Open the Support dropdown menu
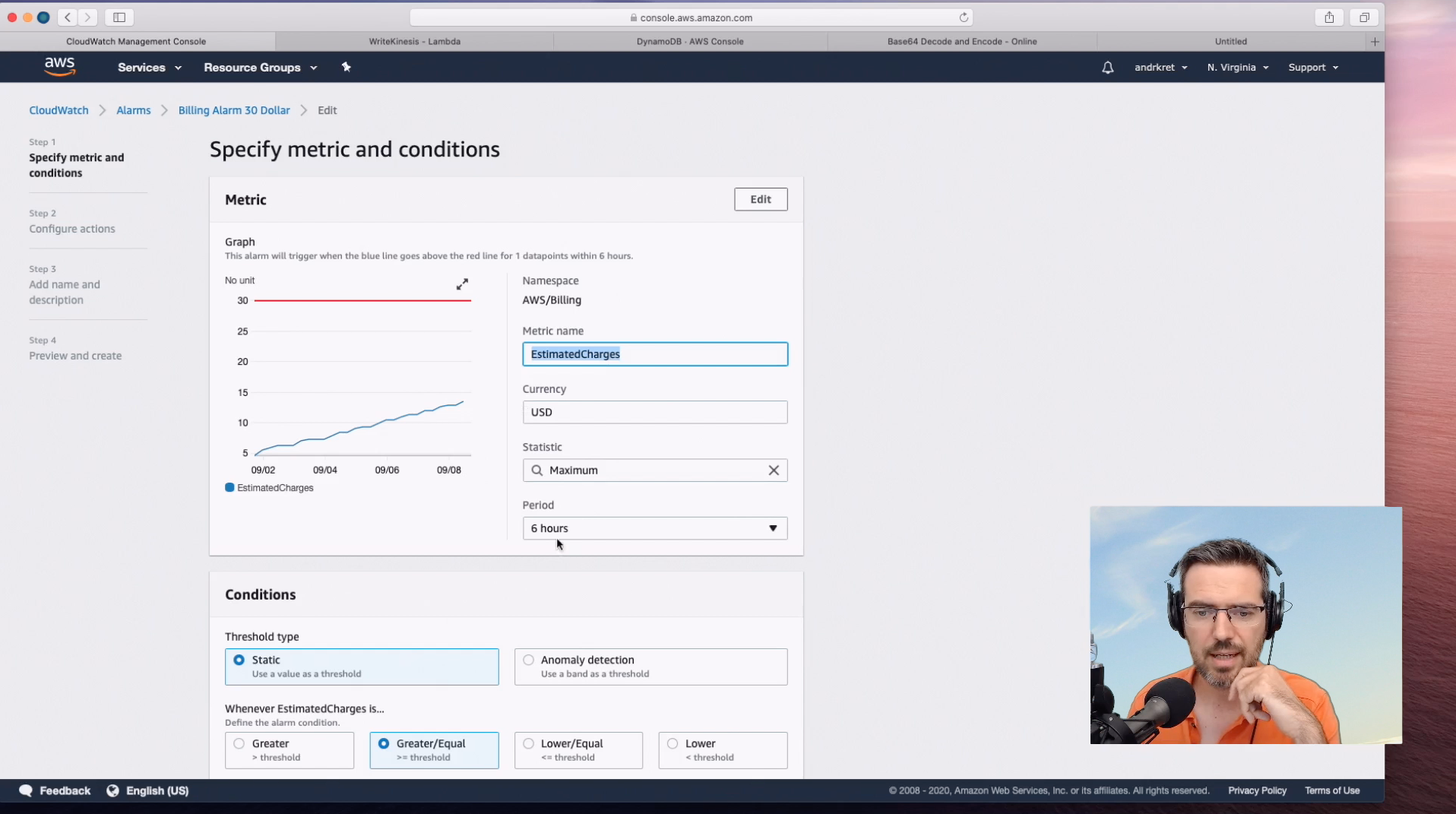Image resolution: width=1456 pixels, height=814 pixels. pyautogui.click(x=1313, y=68)
